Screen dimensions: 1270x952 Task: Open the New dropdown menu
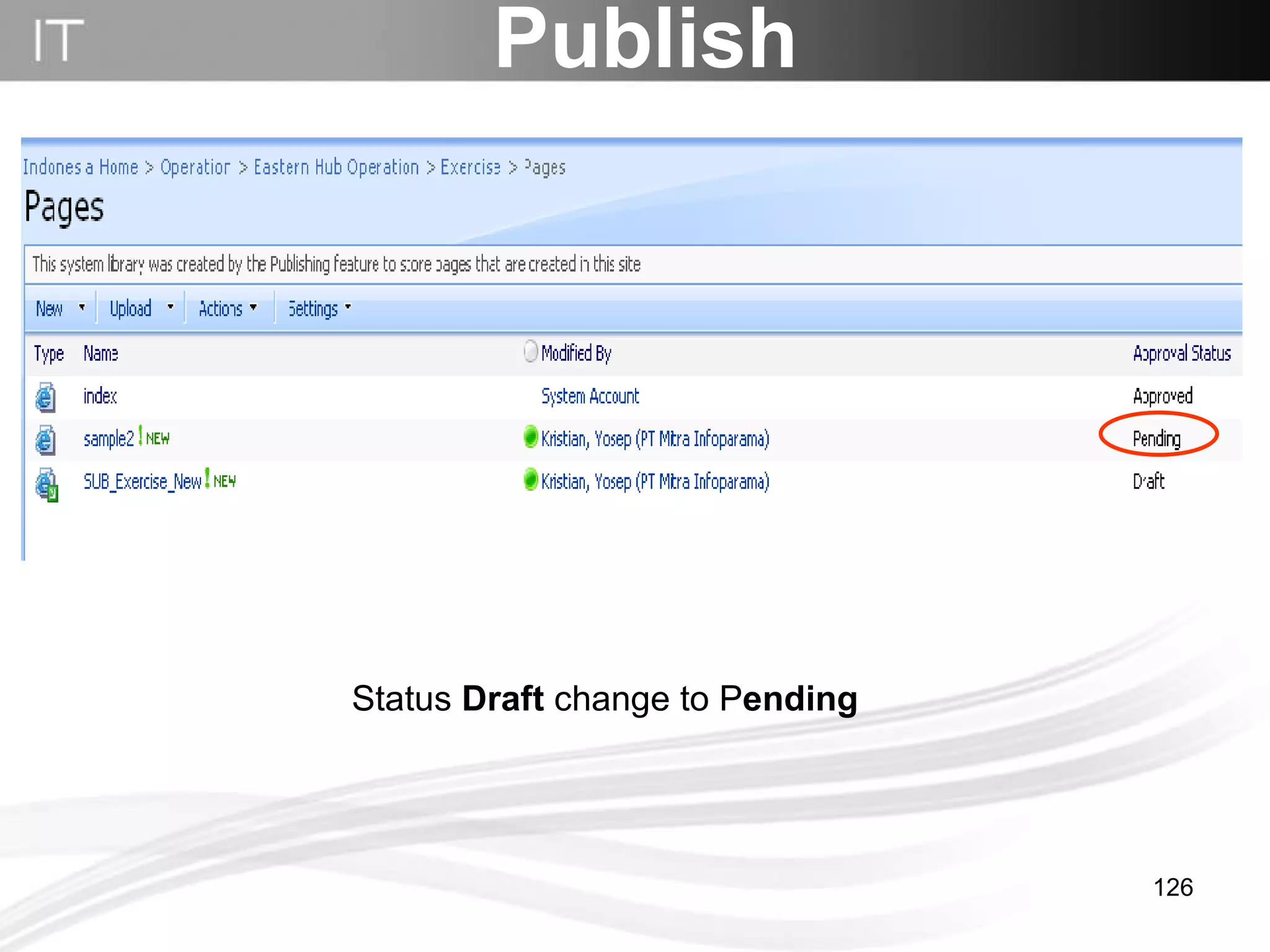pos(60,308)
